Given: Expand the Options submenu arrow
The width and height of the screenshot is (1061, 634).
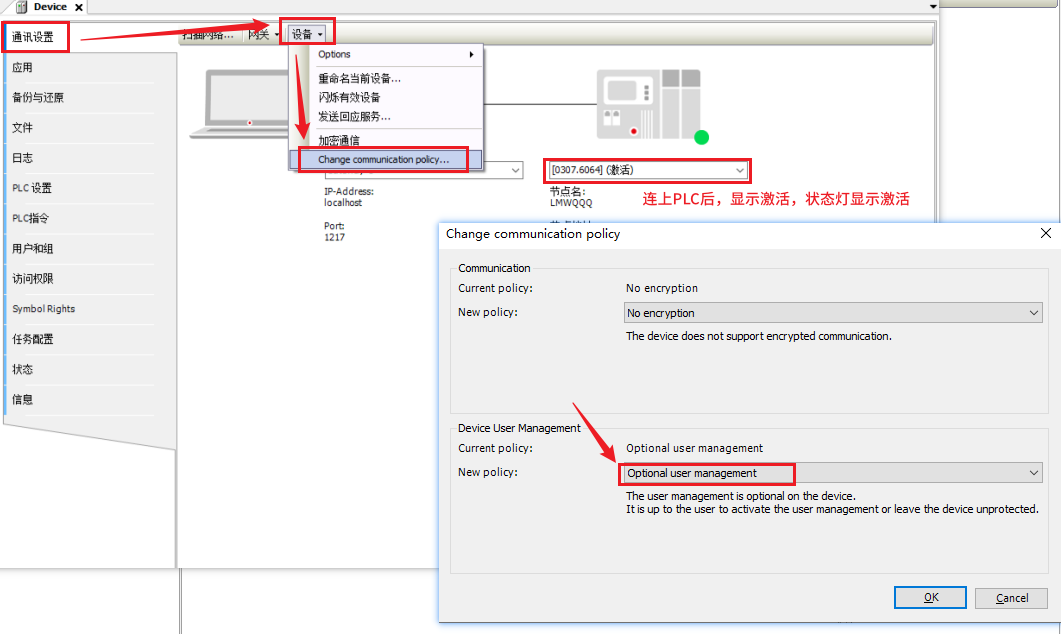Looking at the screenshot, I should click(471, 55).
